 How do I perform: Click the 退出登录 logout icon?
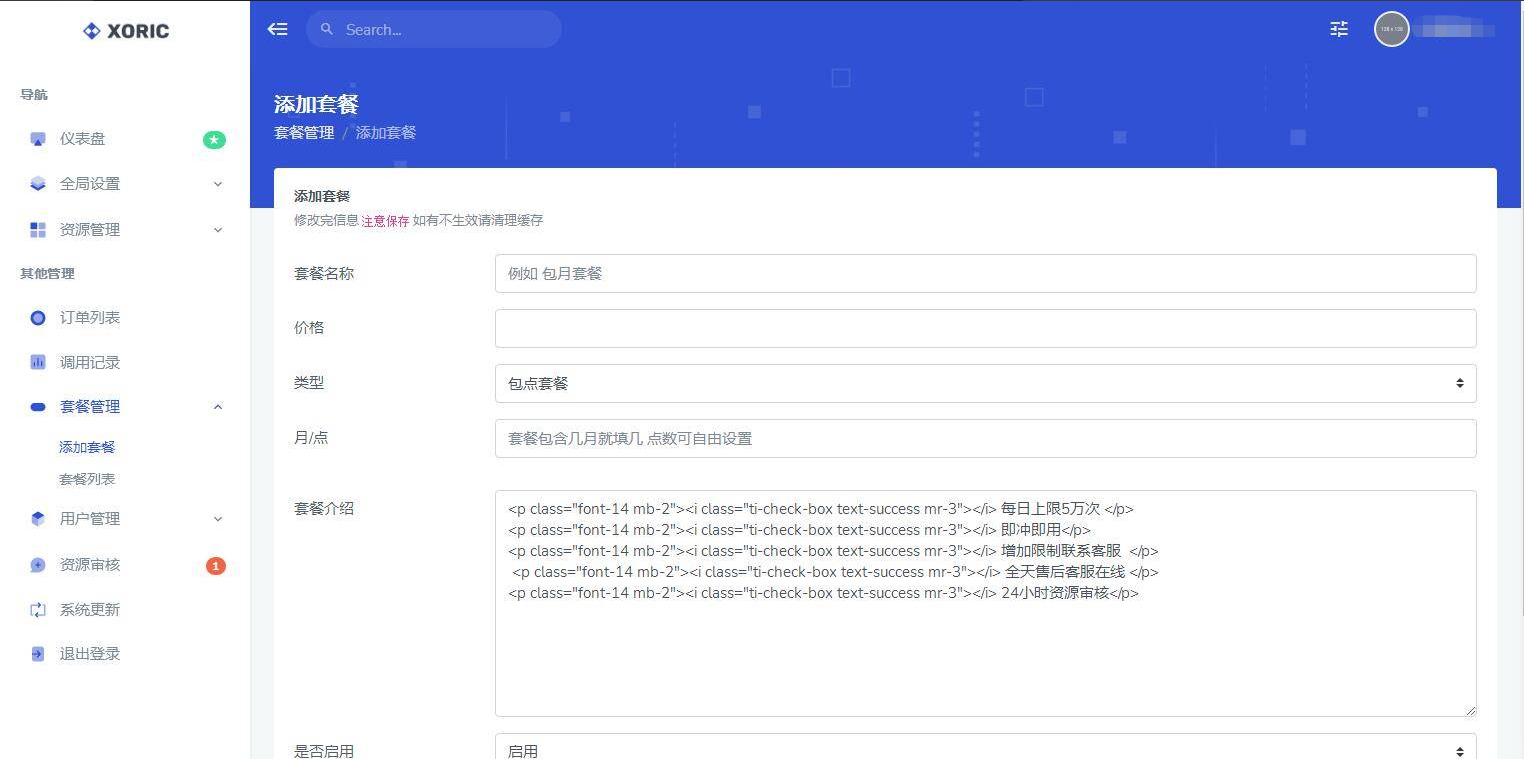[38, 654]
